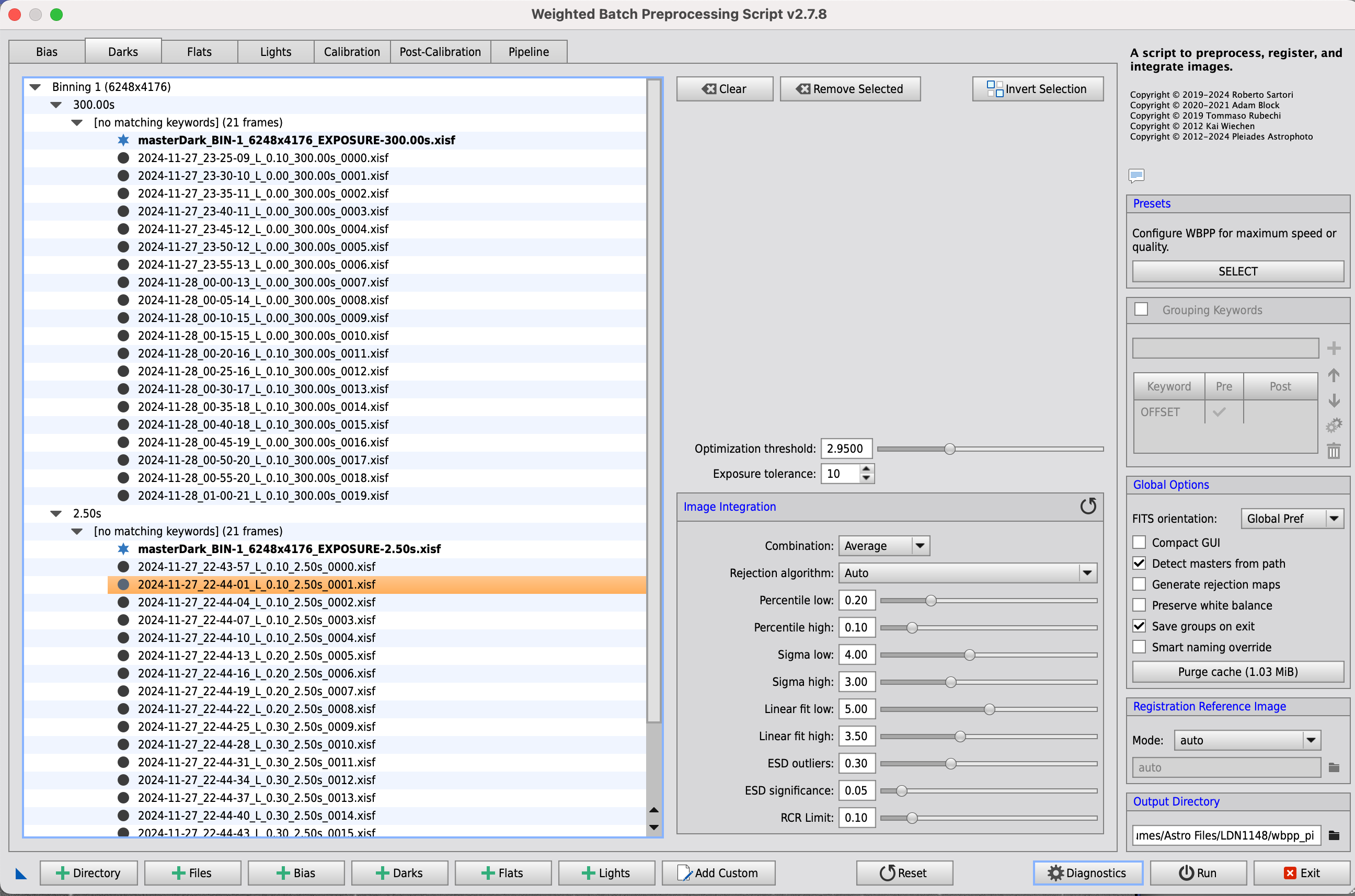Enable Smart naming override
The image size is (1355, 896).
coord(1139,647)
